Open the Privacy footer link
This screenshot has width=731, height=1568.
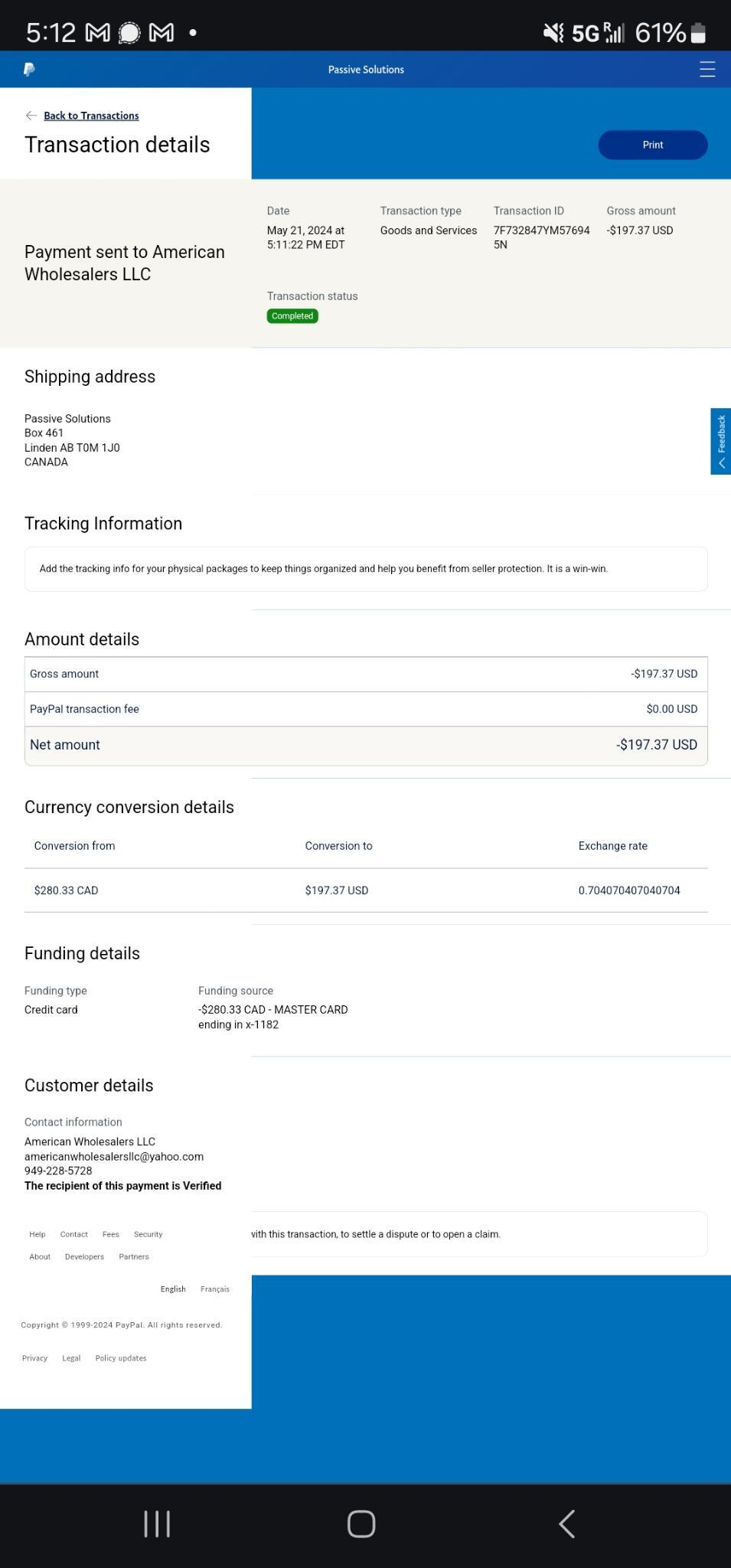[x=34, y=1358]
